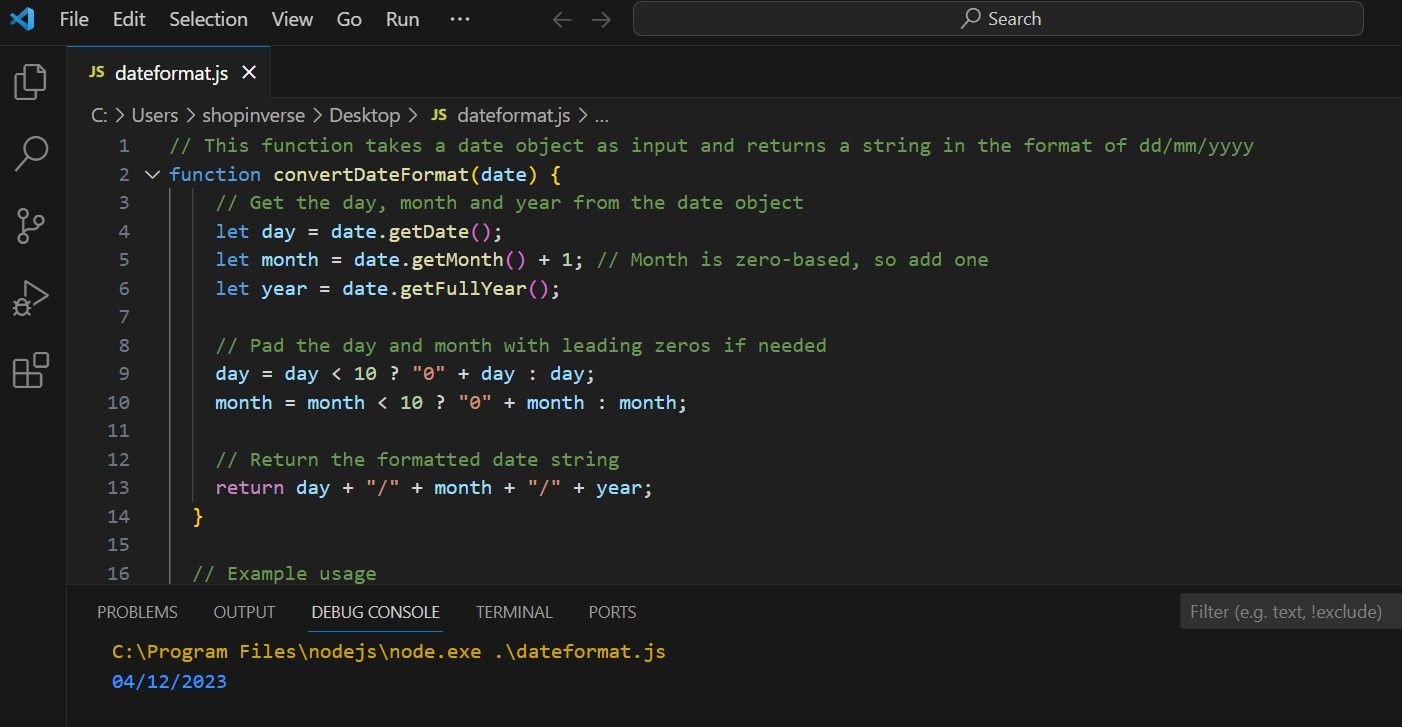Click the dateformat.js breadcrumb segment
The image size is (1402, 727).
click(x=513, y=115)
